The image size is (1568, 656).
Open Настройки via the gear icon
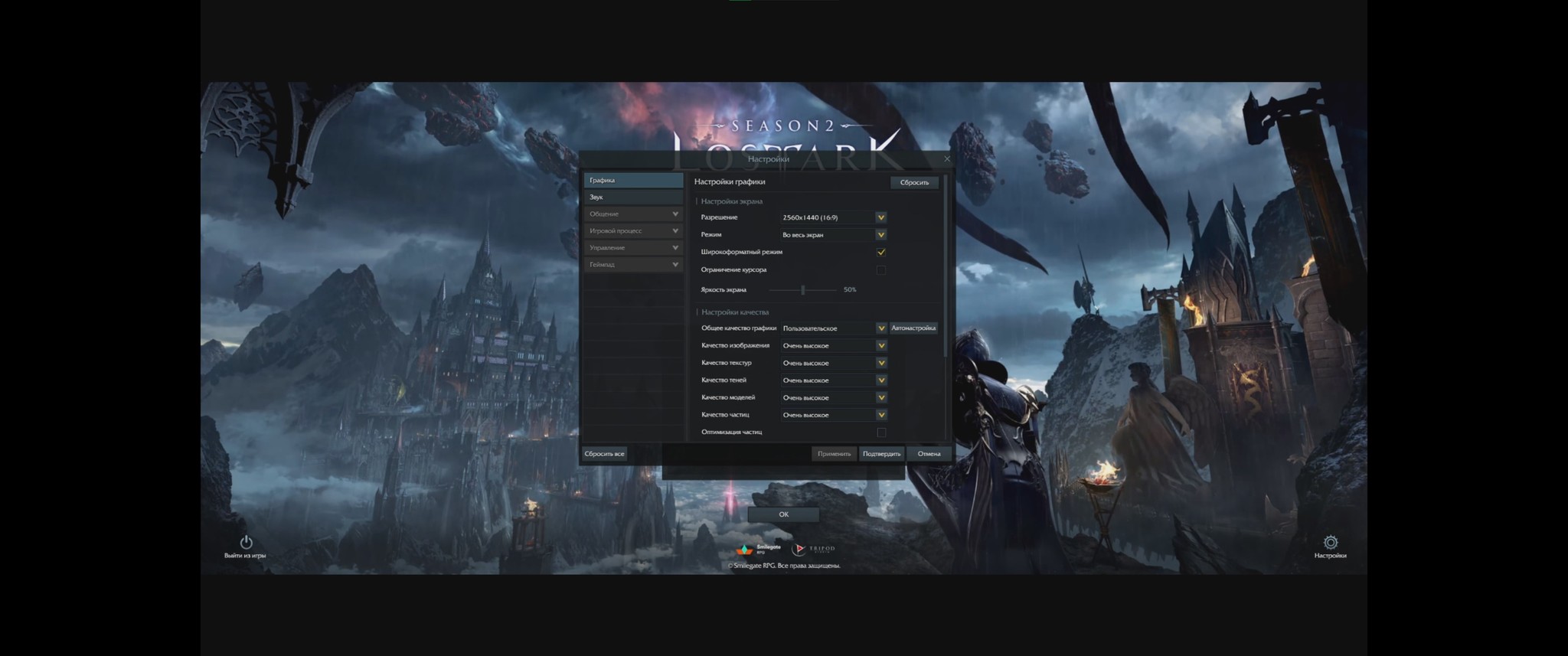coord(1331,543)
